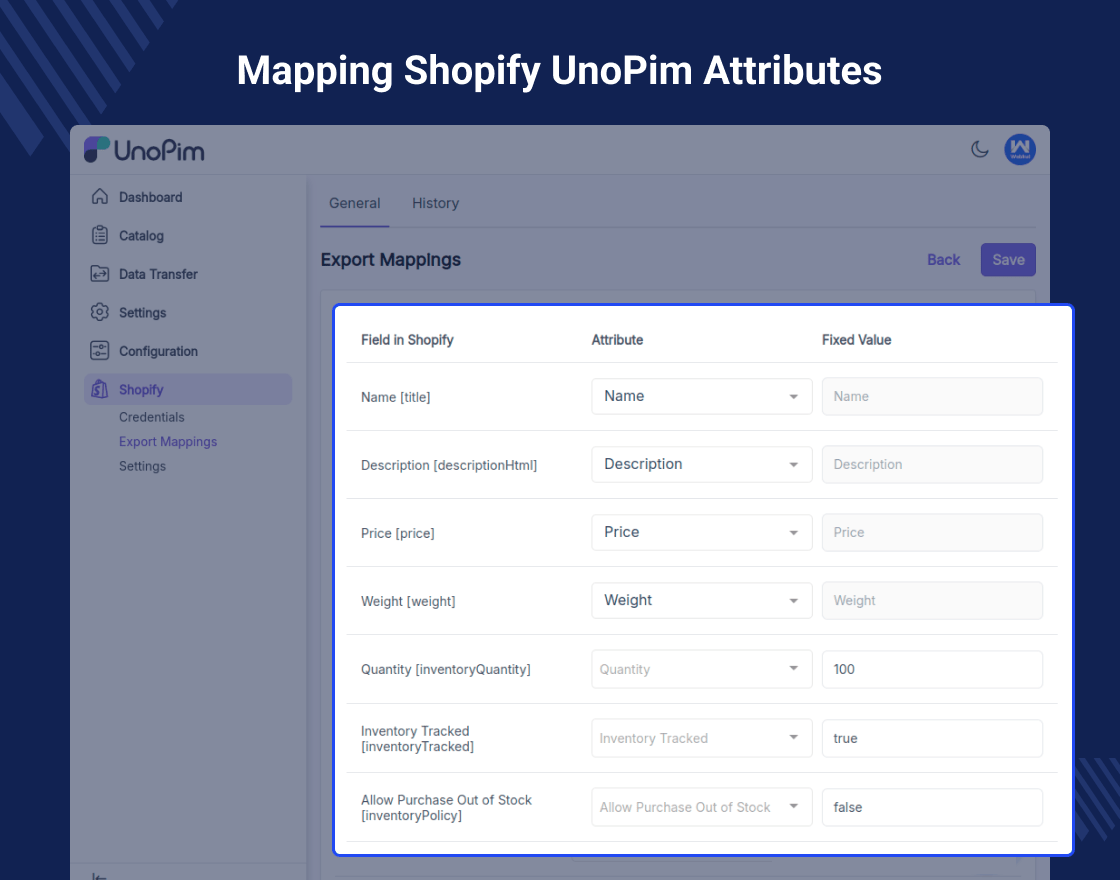This screenshot has height=880, width=1120.
Task: Click the fixed value field showing 'false'
Action: tap(932, 807)
